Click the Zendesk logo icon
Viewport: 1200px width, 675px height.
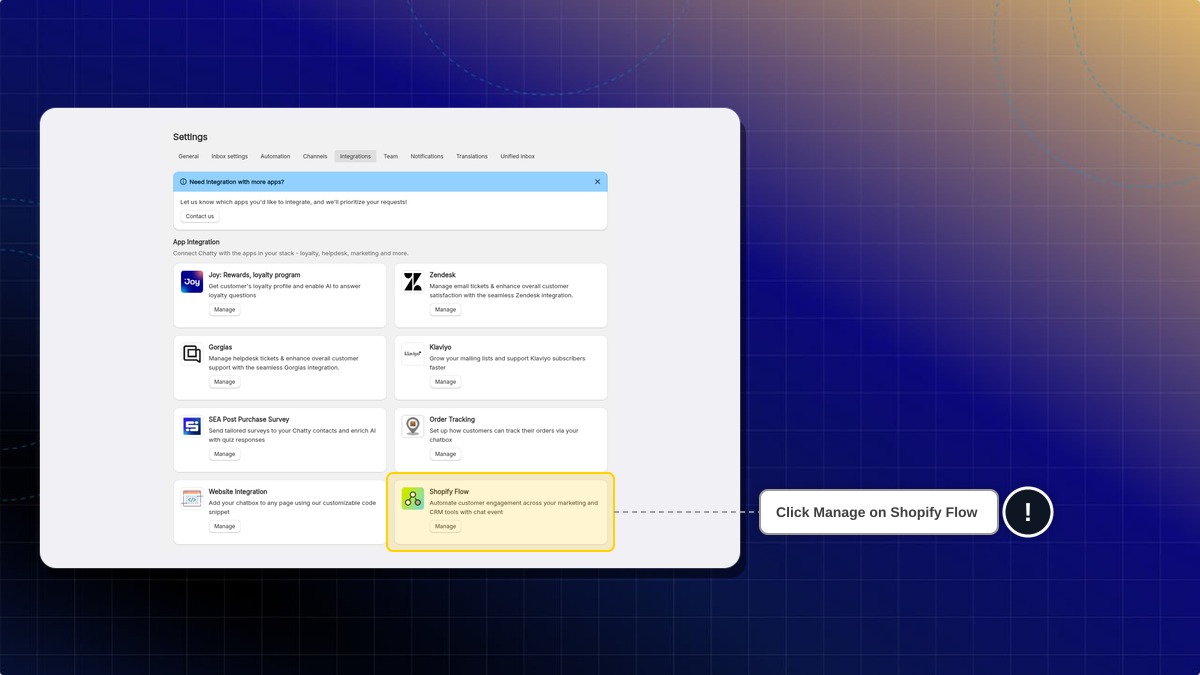(413, 282)
